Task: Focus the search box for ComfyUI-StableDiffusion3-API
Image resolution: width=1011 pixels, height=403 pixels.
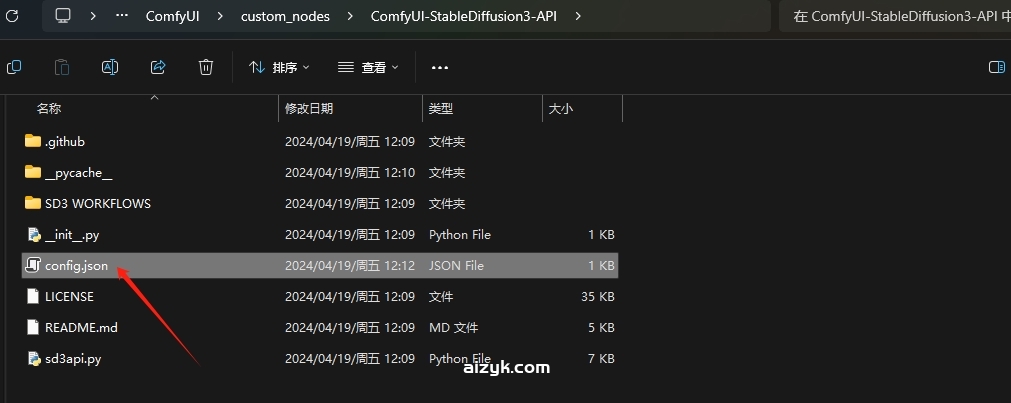Action: 895,16
